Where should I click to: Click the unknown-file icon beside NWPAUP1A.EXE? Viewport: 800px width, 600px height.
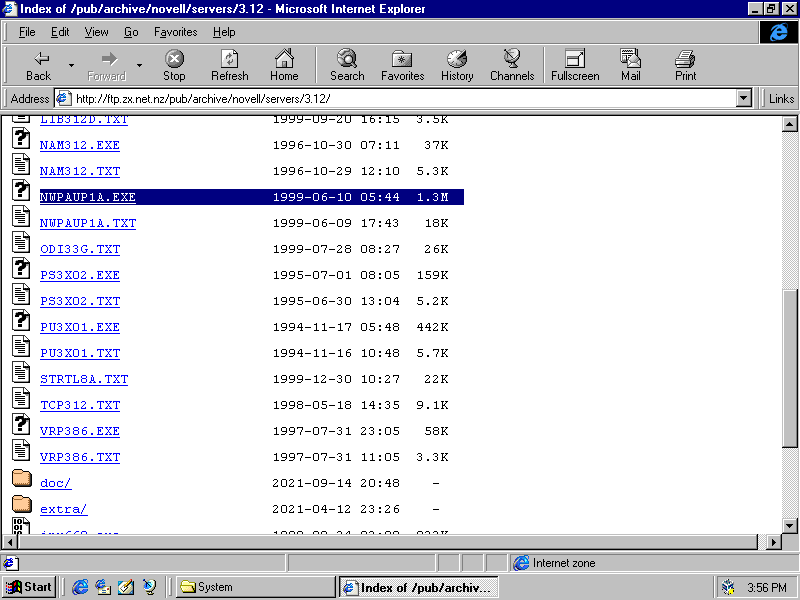[x=21, y=190]
